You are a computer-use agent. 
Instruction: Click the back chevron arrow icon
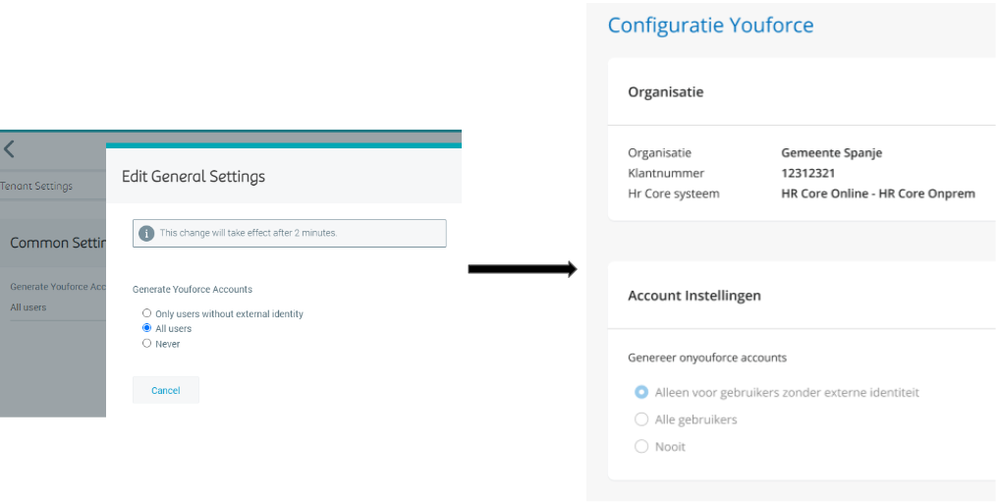click(9, 149)
